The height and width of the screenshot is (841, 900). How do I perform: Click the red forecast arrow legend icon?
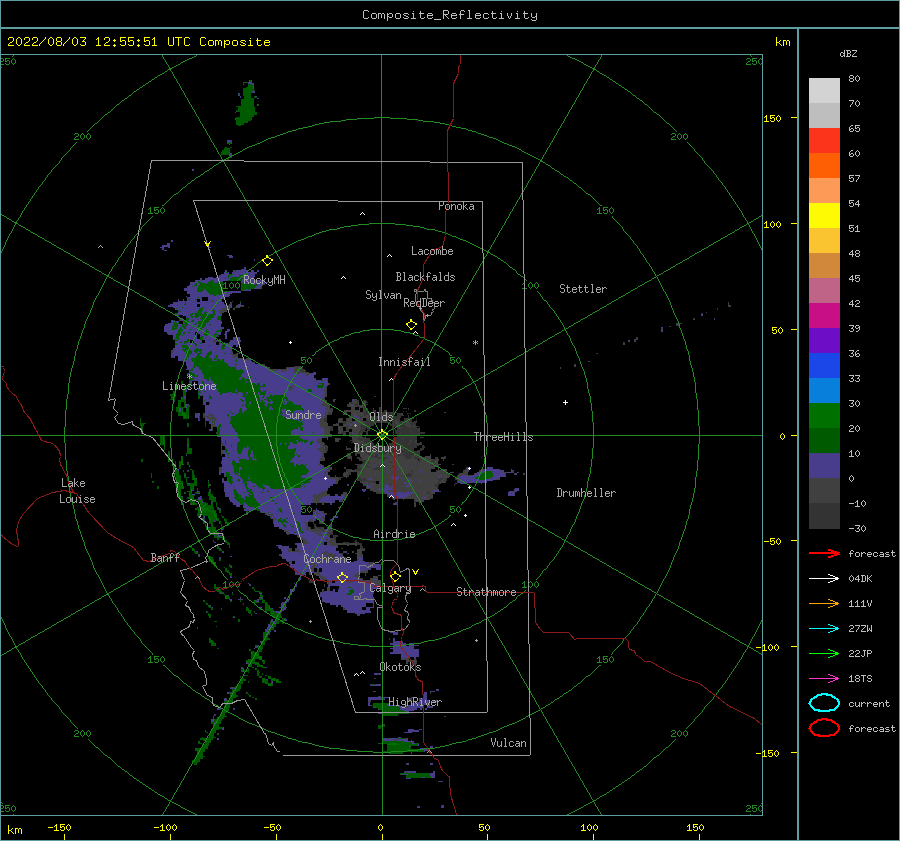pos(824,553)
